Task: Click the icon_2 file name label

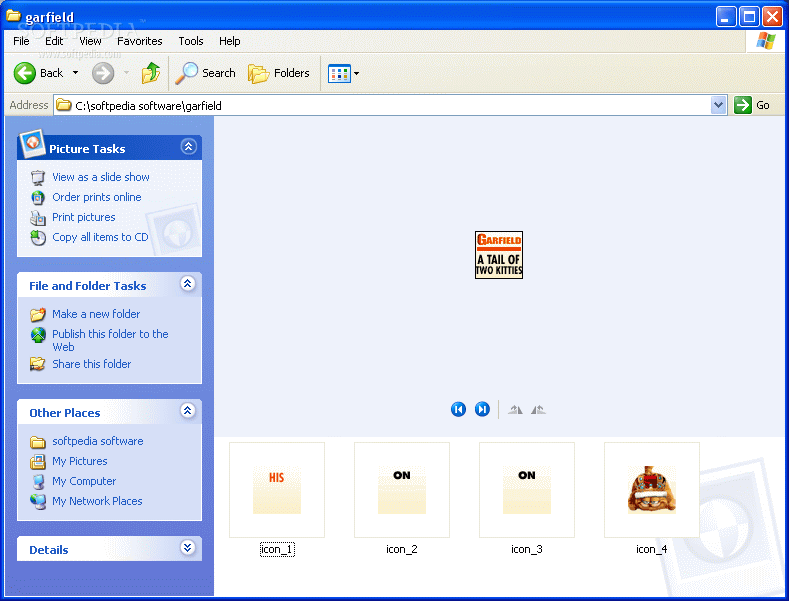Action: (x=402, y=549)
